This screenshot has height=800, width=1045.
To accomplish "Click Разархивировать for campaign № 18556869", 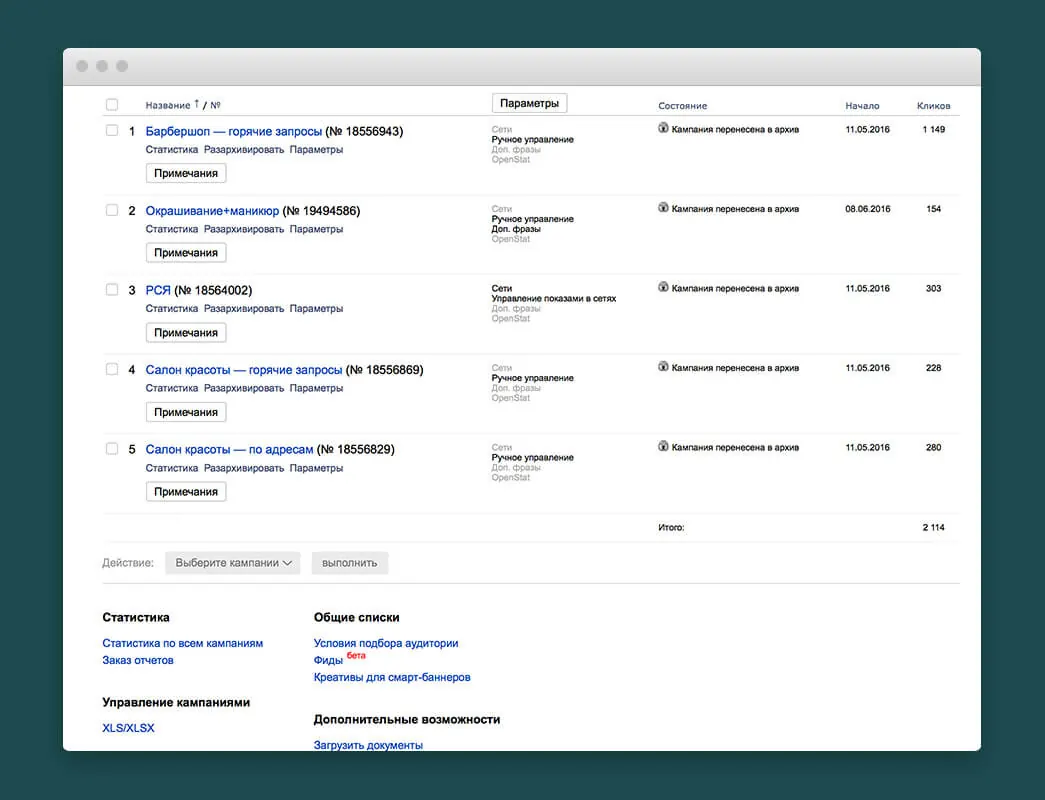I will 244,388.
